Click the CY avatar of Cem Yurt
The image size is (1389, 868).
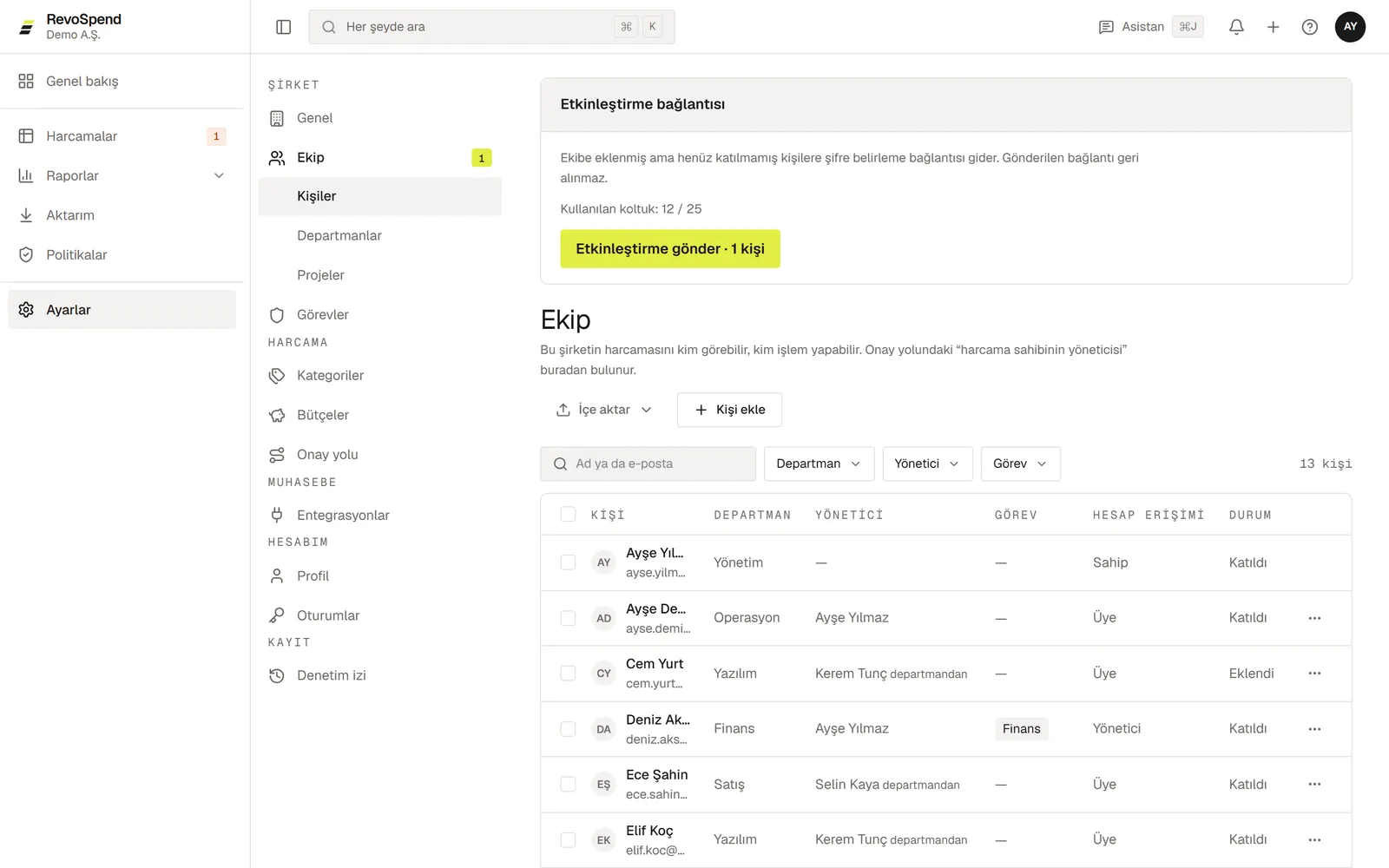(x=603, y=674)
